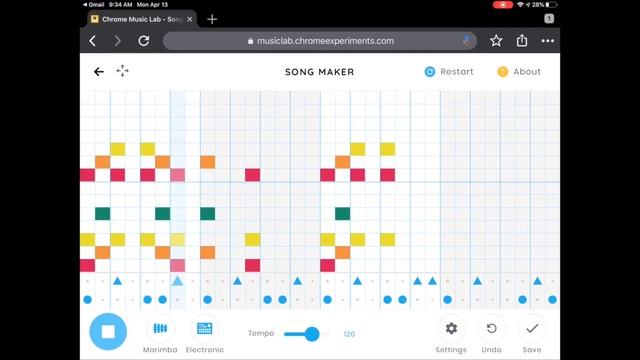Open the share sheet icon
The height and width of the screenshot is (360, 640).
522,40
